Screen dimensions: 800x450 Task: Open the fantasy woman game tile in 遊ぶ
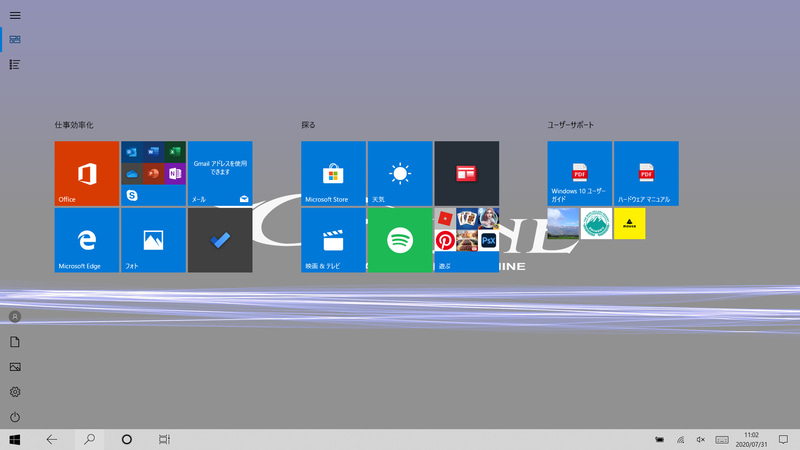pyautogui.click(x=488, y=218)
